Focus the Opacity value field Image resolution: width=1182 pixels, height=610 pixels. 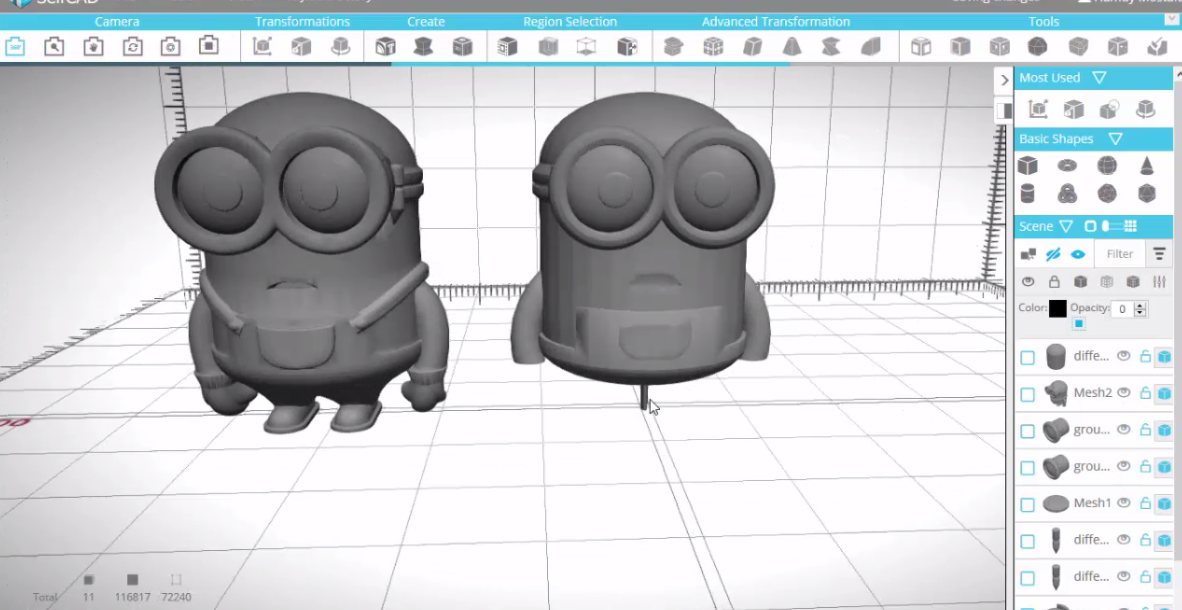[1122, 308]
